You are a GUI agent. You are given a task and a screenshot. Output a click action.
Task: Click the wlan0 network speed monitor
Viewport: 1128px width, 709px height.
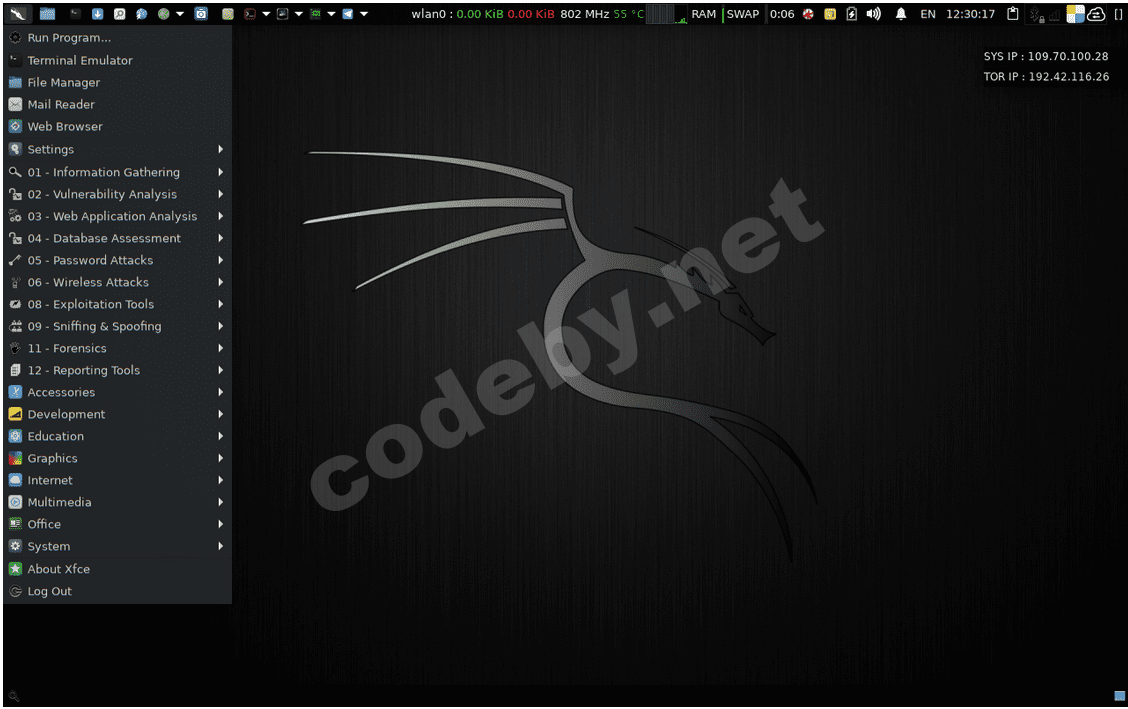point(483,14)
